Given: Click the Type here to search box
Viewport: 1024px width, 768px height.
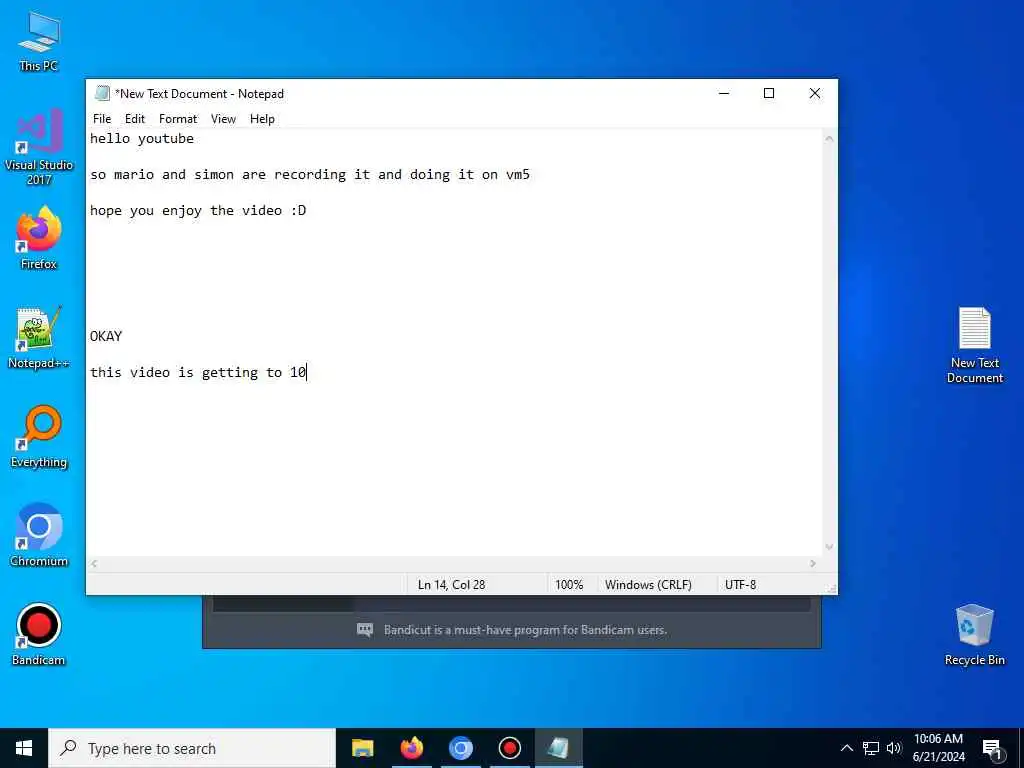Looking at the screenshot, I should tap(192, 748).
